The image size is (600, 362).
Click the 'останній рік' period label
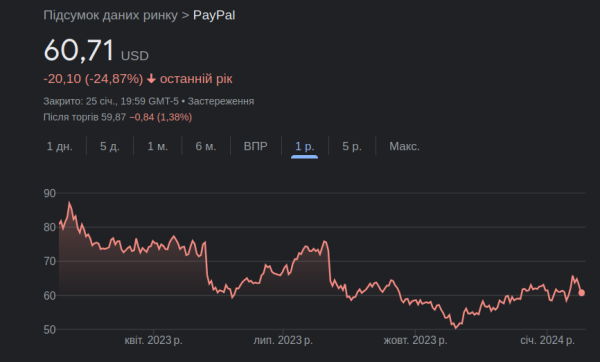pyautogui.click(x=196, y=79)
